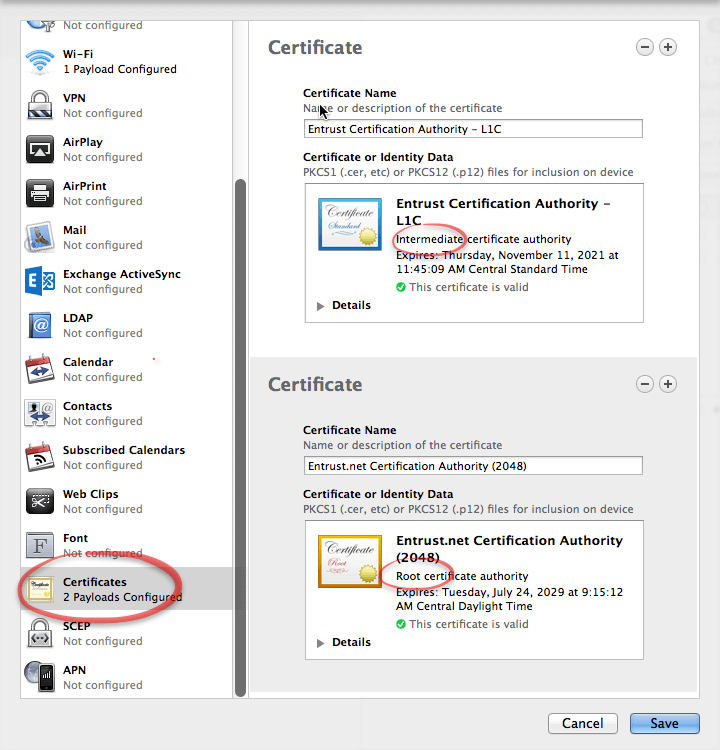Click the 'SCEP' label in sidebar
This screenshot has width=720, height=750.
tap(77, 626)
